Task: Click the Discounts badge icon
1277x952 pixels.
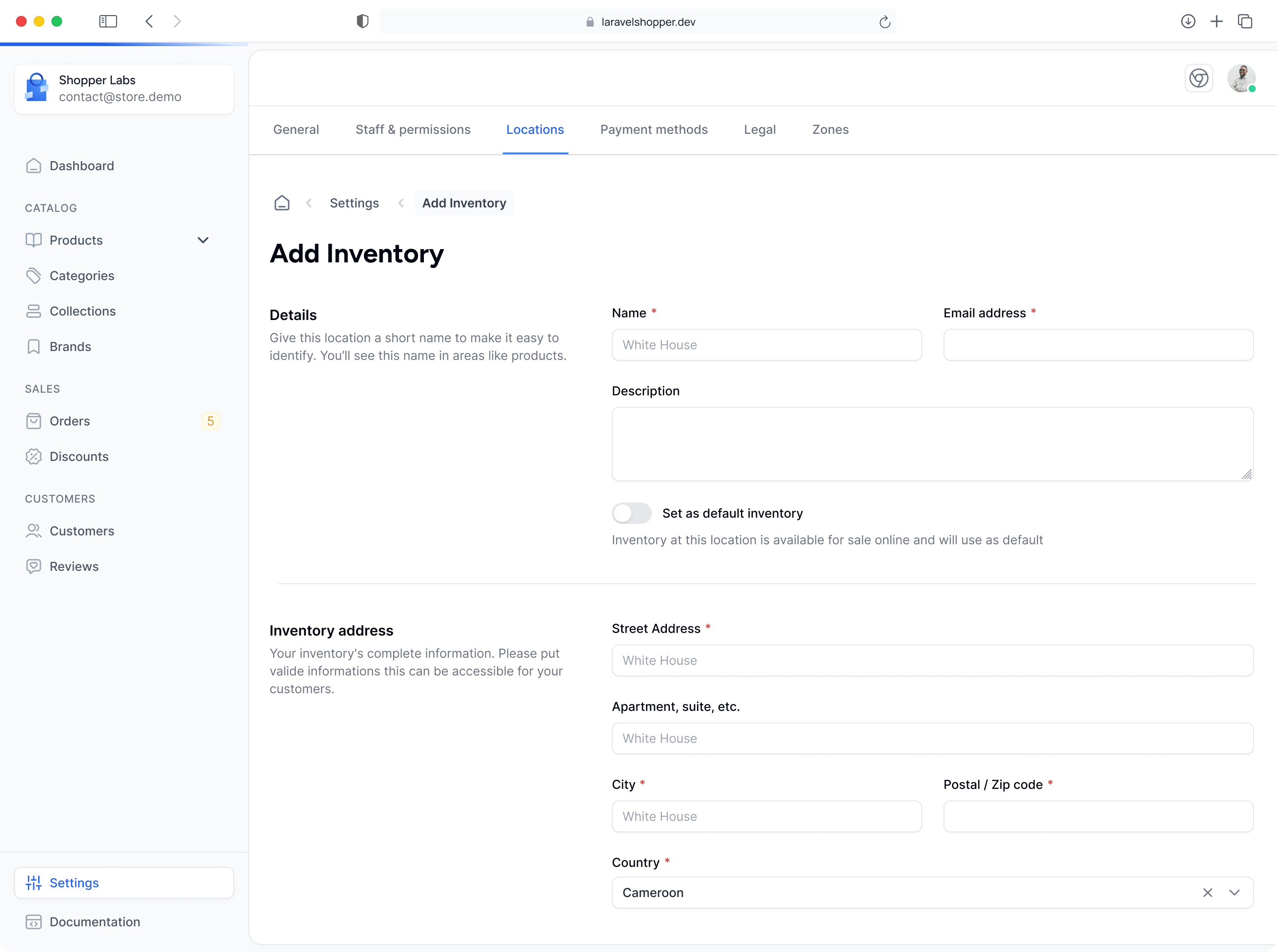Action: coord(33,456)
